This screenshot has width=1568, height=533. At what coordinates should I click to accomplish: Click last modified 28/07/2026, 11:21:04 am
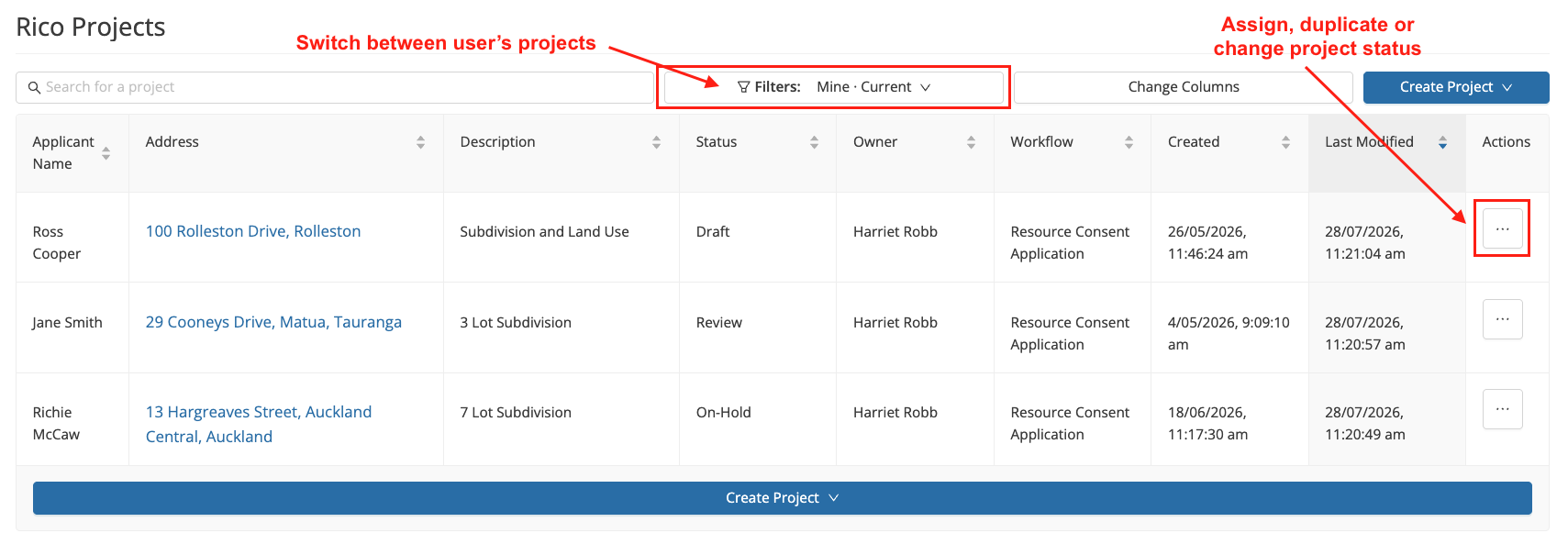click(1365, 243)
